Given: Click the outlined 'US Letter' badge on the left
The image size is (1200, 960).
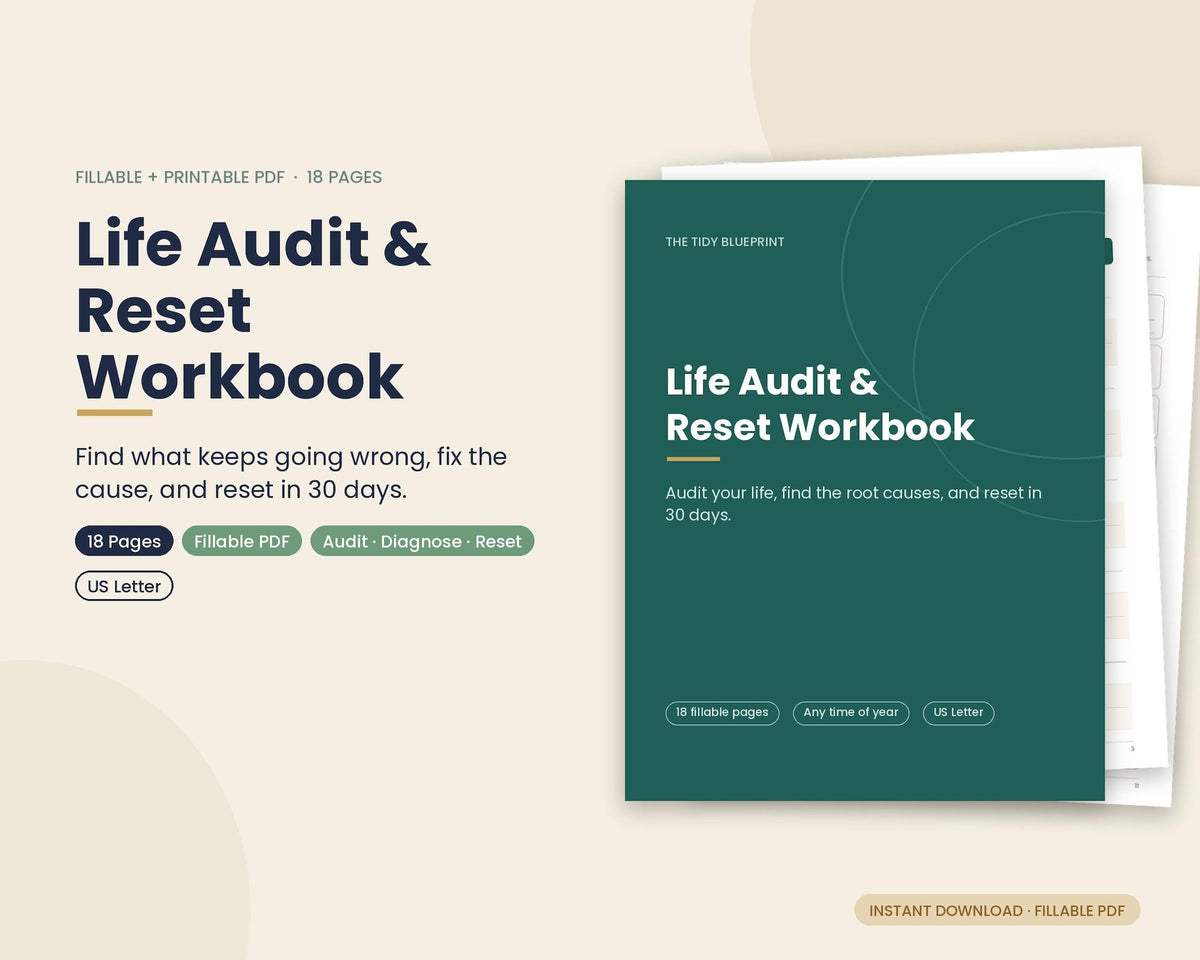Looking at the screenshot, I should pyautogui.click(x=124, y=586).
